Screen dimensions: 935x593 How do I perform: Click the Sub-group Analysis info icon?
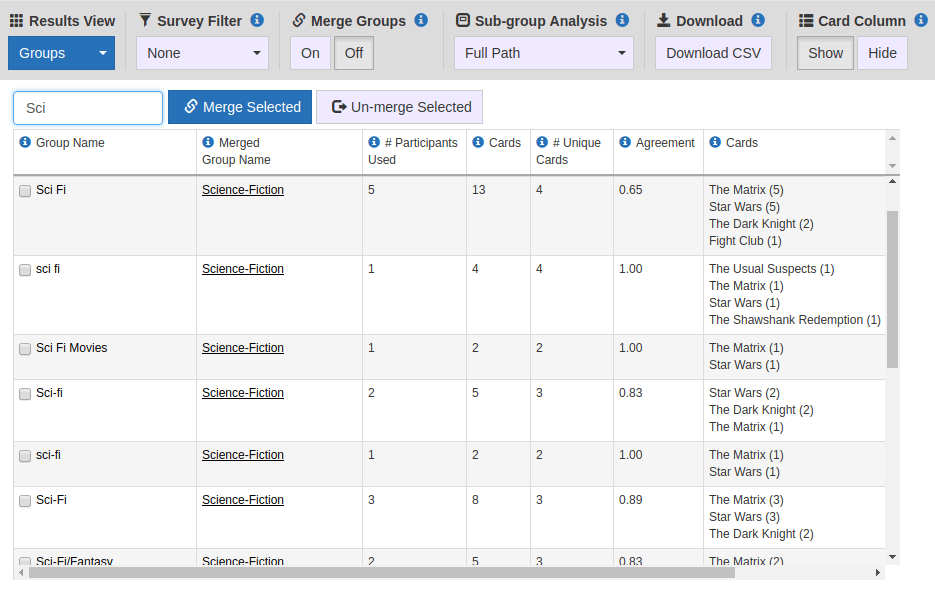tap(623, 20)
